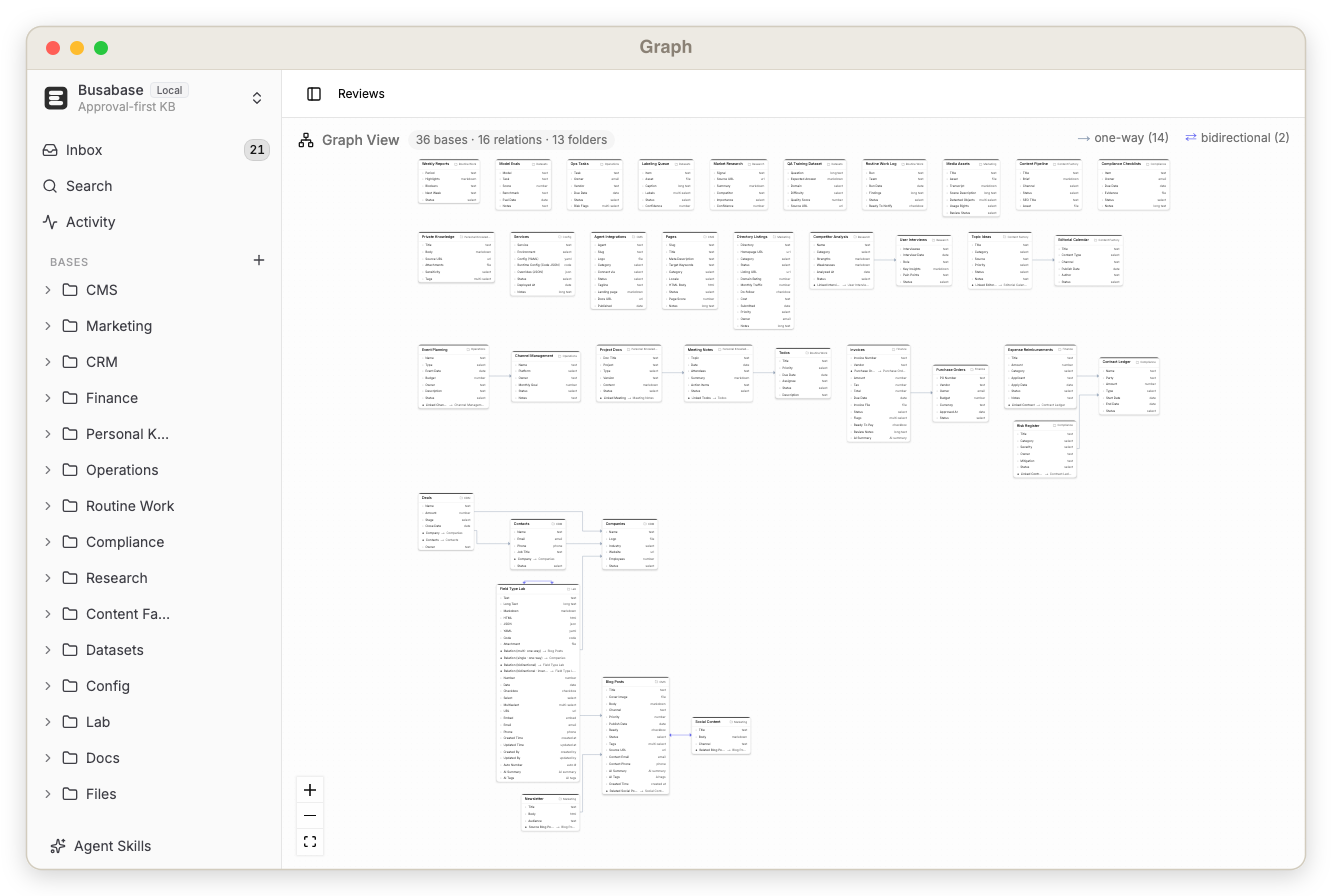
Task: Zoom out the graph with minus
Action: coord(310,816)
